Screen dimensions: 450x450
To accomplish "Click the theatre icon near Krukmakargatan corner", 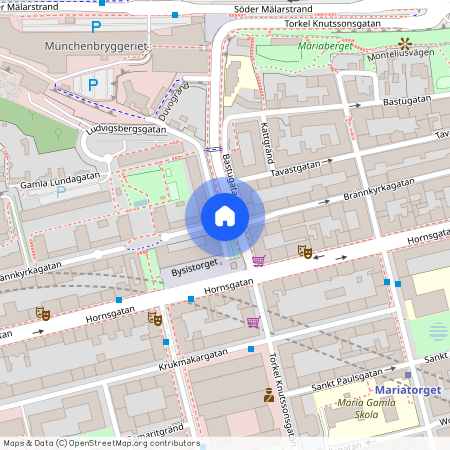I will (155, 318).
